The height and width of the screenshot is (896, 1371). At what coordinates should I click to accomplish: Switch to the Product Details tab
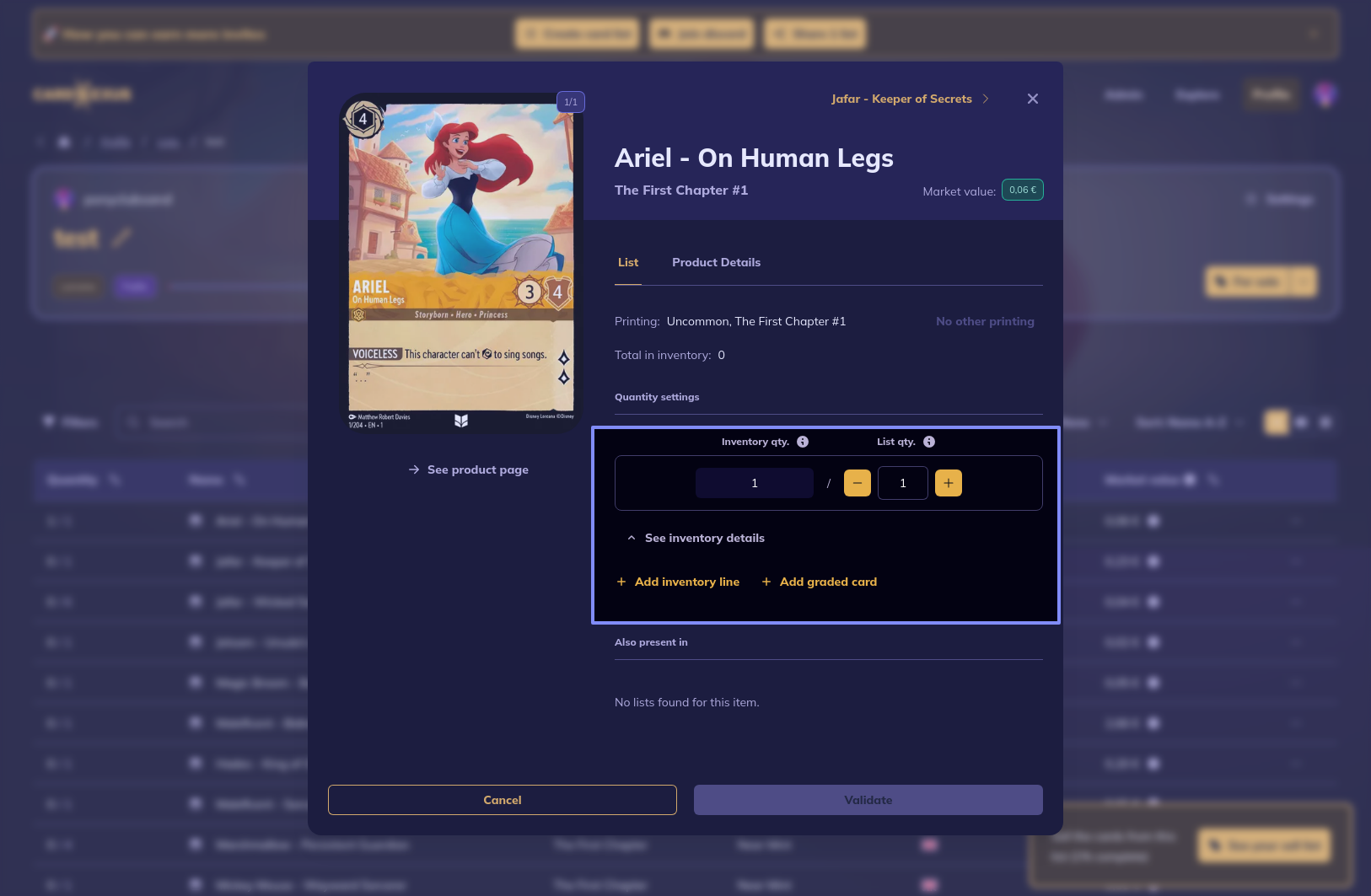tap(716, 262)
